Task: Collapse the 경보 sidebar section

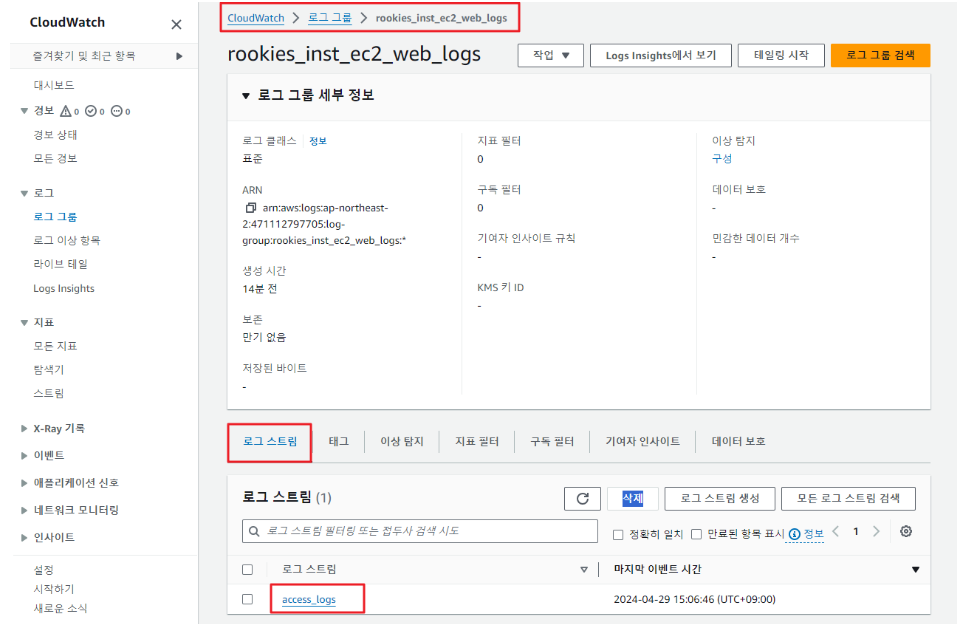Action: point(24,111)
